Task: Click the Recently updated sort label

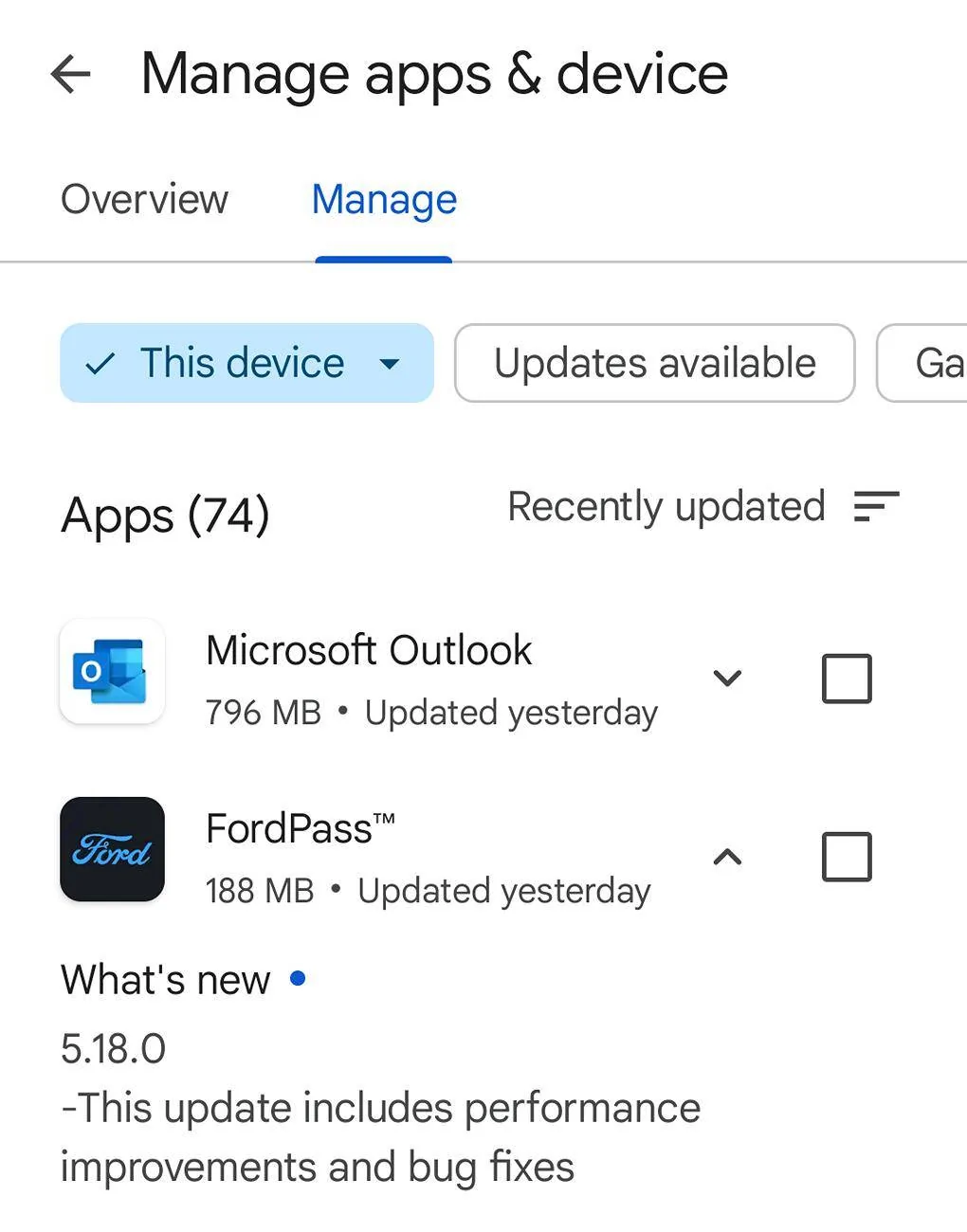Action: tap(666, 506)
